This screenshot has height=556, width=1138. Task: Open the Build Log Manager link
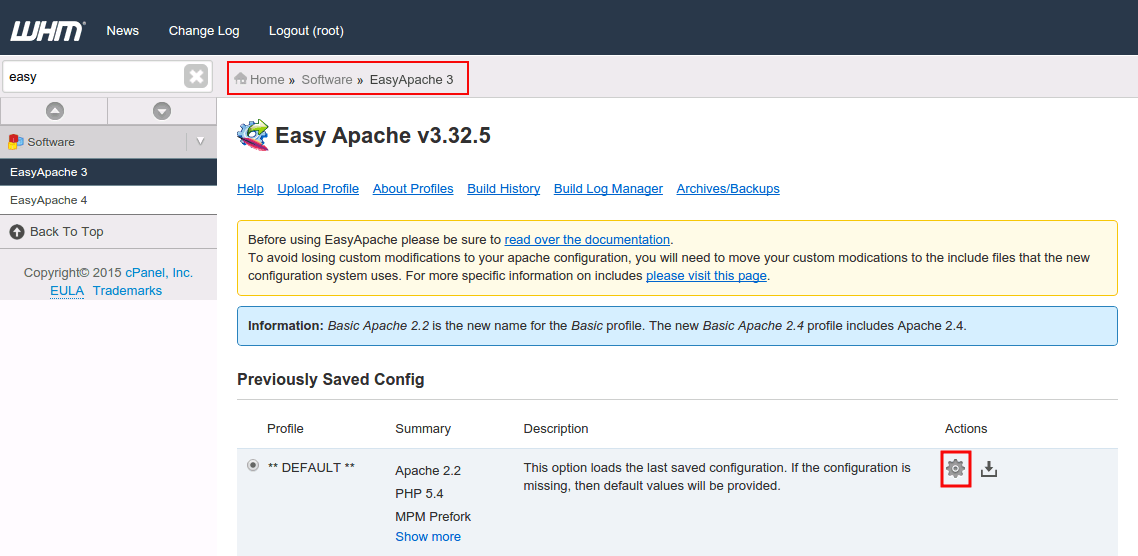608,189
